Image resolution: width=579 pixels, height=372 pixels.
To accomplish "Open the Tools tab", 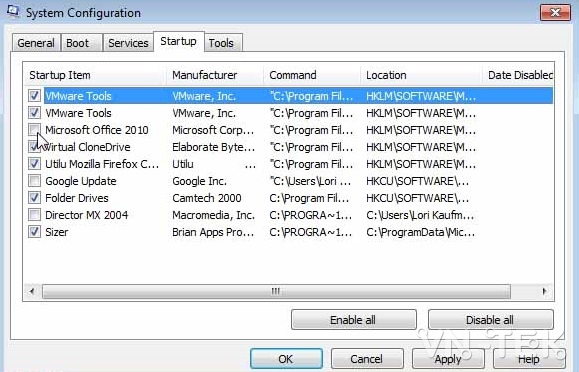I will pyautogui.click(x=223, y=43).
